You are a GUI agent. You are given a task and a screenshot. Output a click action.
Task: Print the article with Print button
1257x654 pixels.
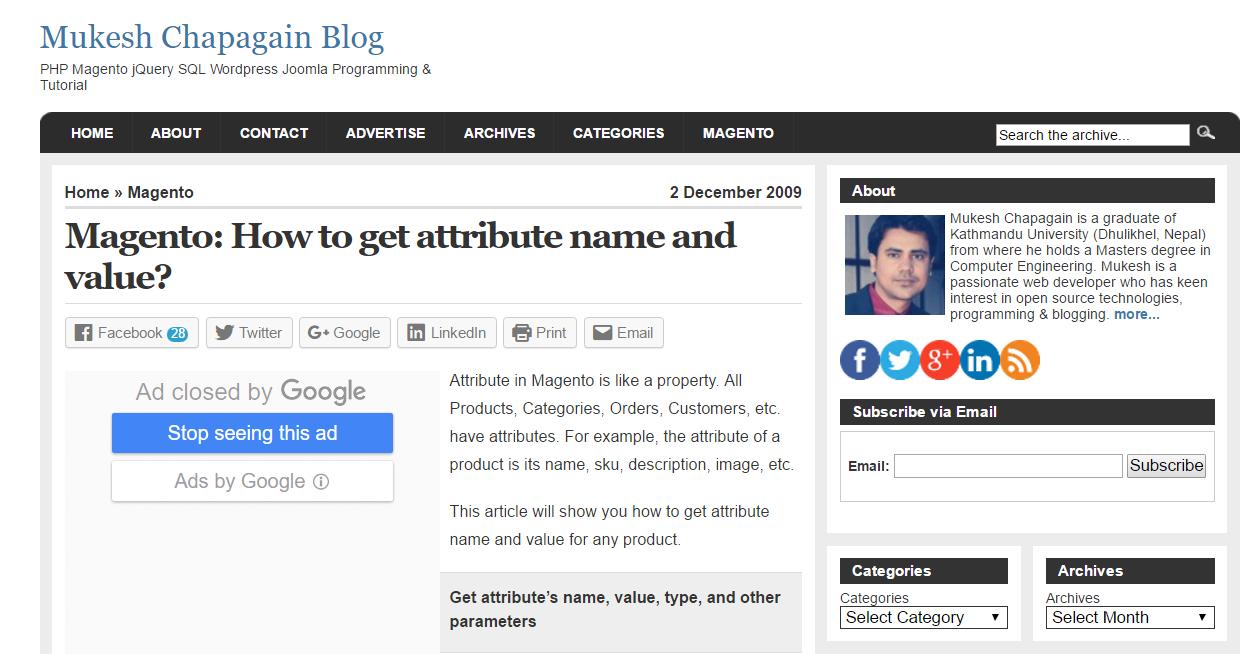click(540, 333)
